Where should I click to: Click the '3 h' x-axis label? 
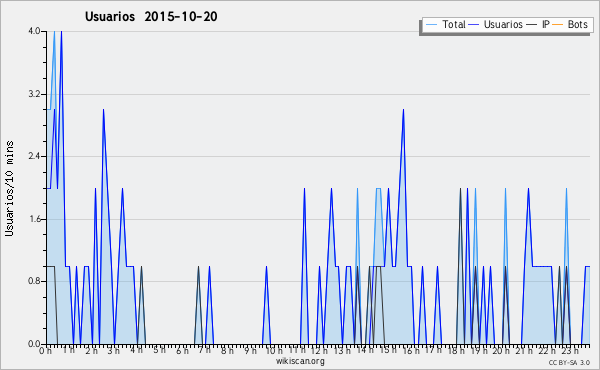pos(114,350)
